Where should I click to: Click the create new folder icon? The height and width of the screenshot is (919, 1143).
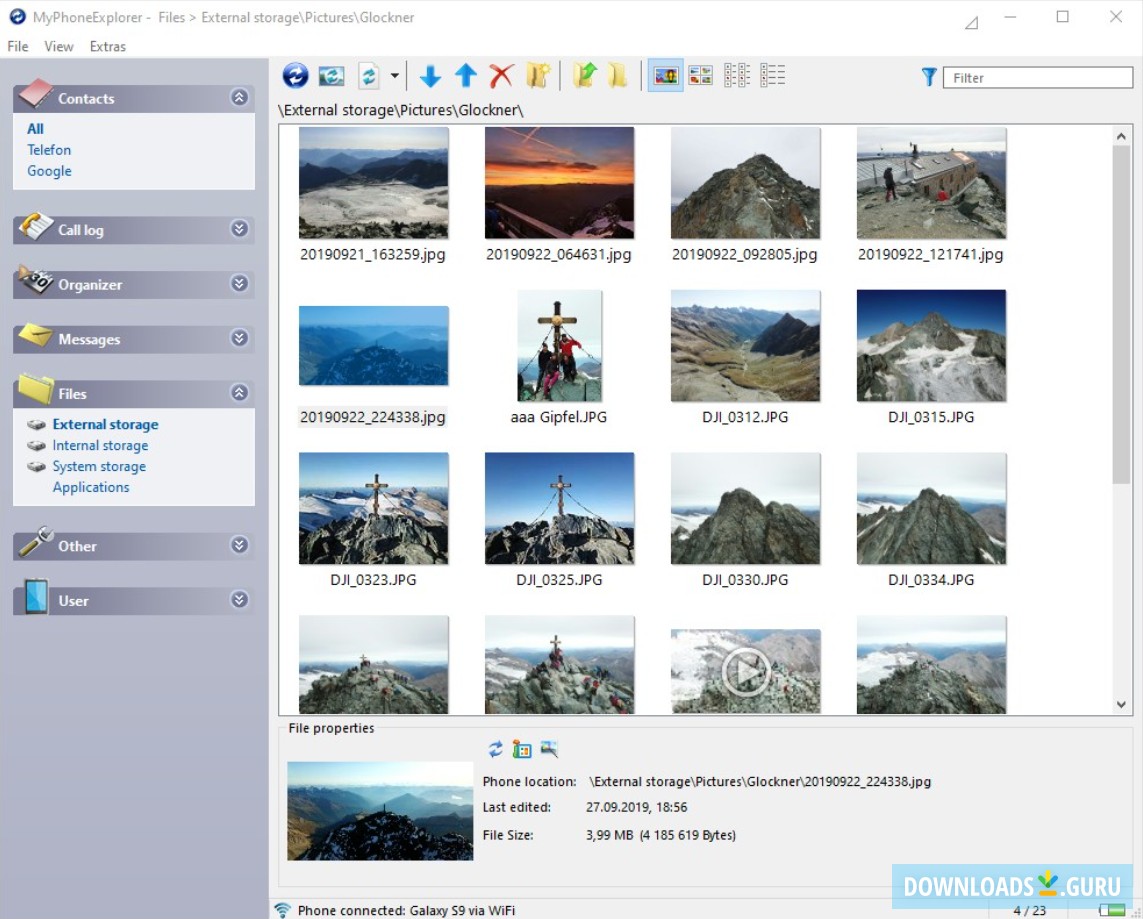tap(537, 74)
